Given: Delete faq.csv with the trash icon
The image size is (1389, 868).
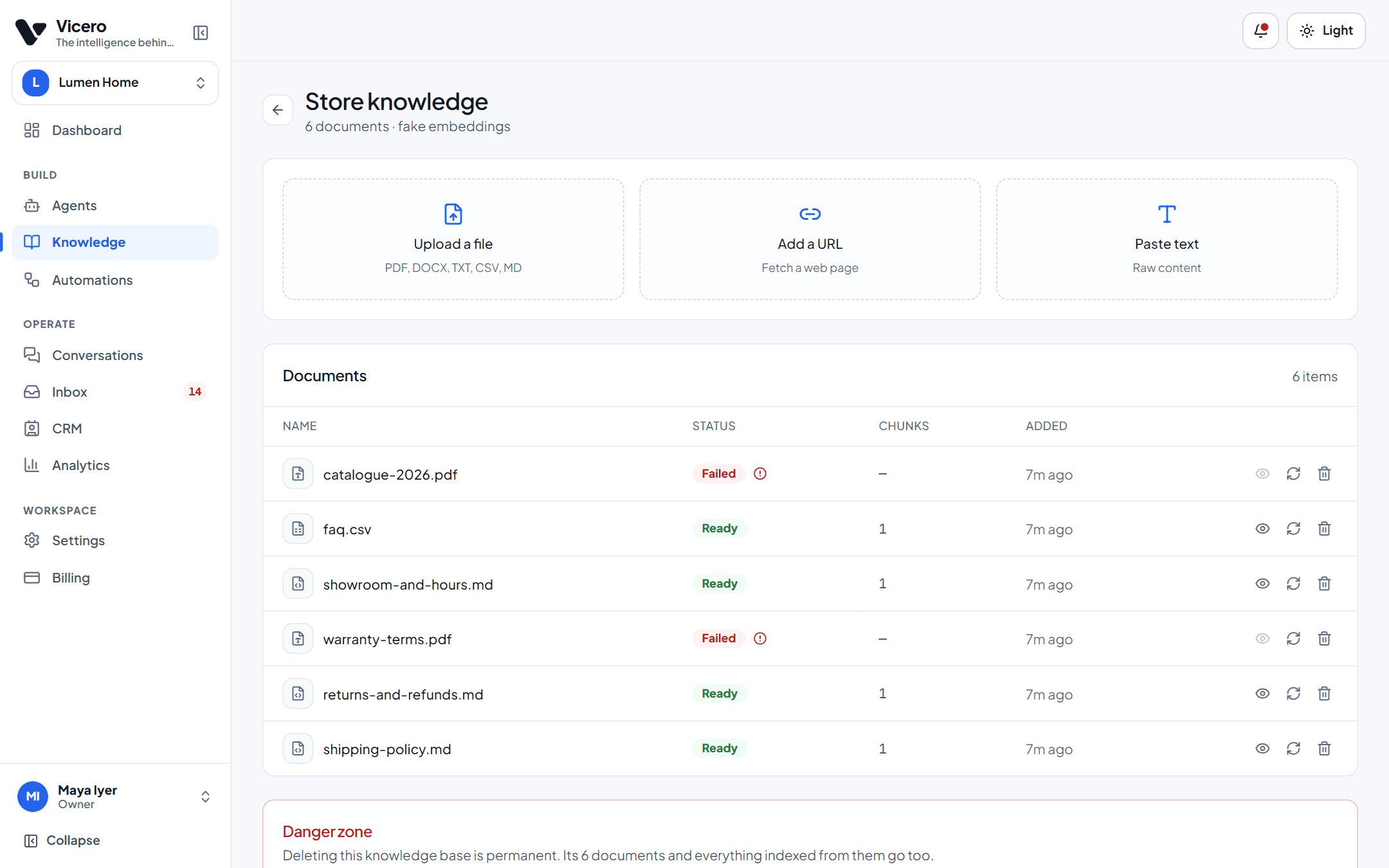Looking at the screenshot, I should point(1325,529).
